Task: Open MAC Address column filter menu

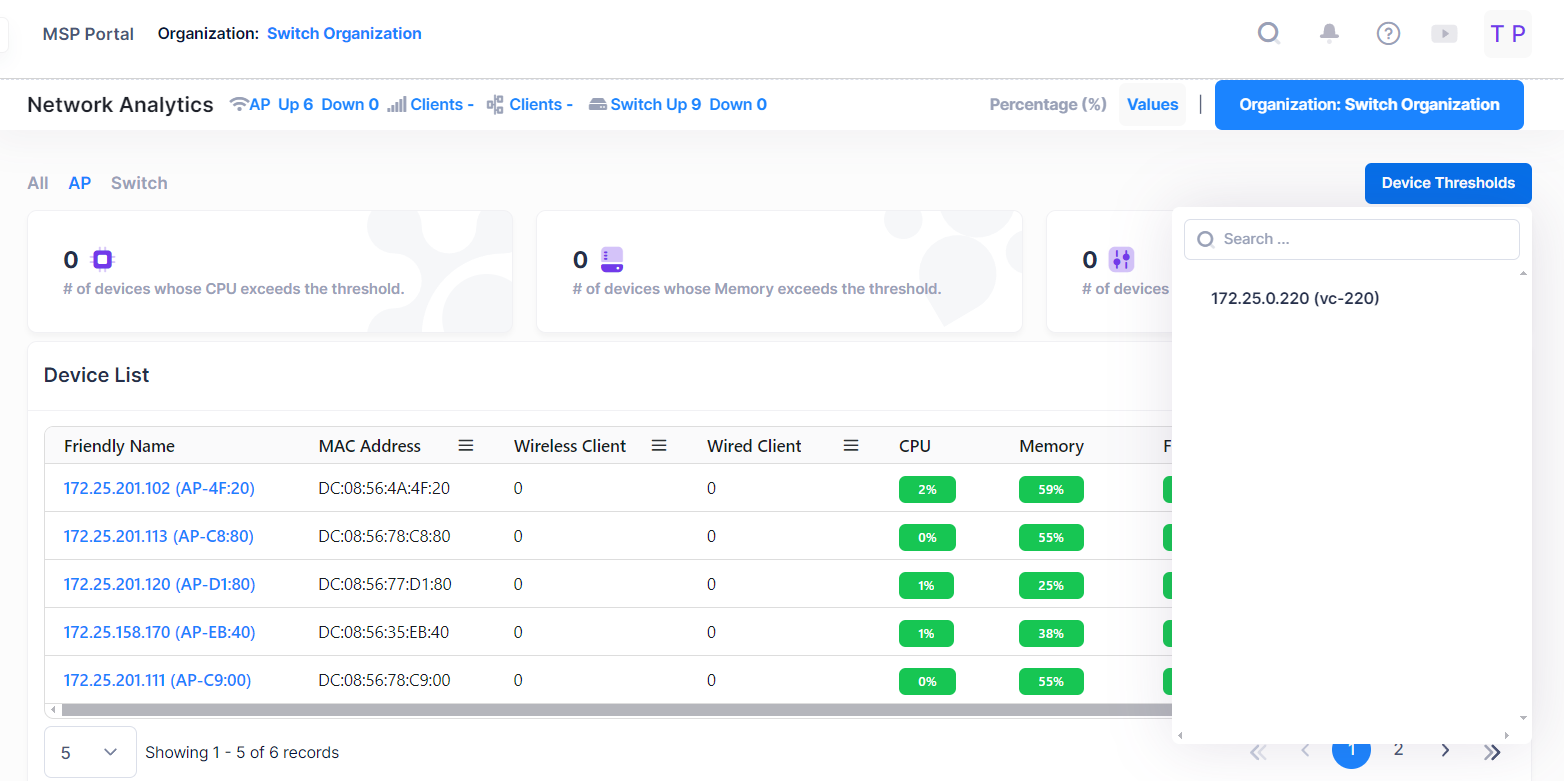Action: coord(466,445)
